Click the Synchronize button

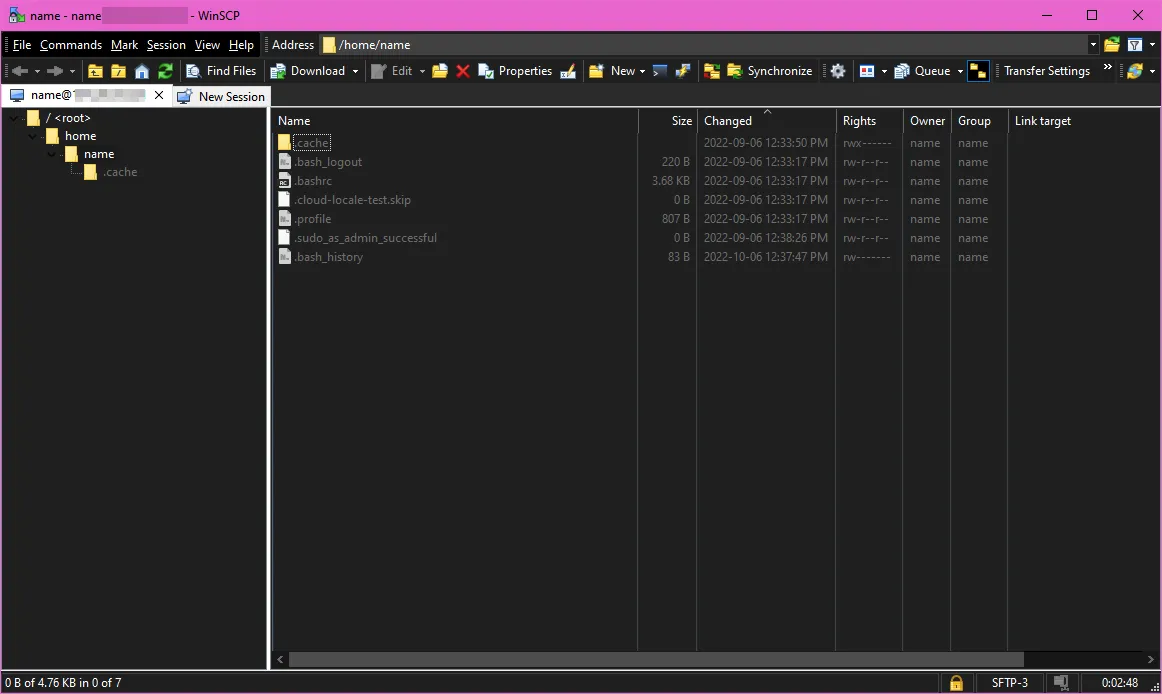click(770, 71)
